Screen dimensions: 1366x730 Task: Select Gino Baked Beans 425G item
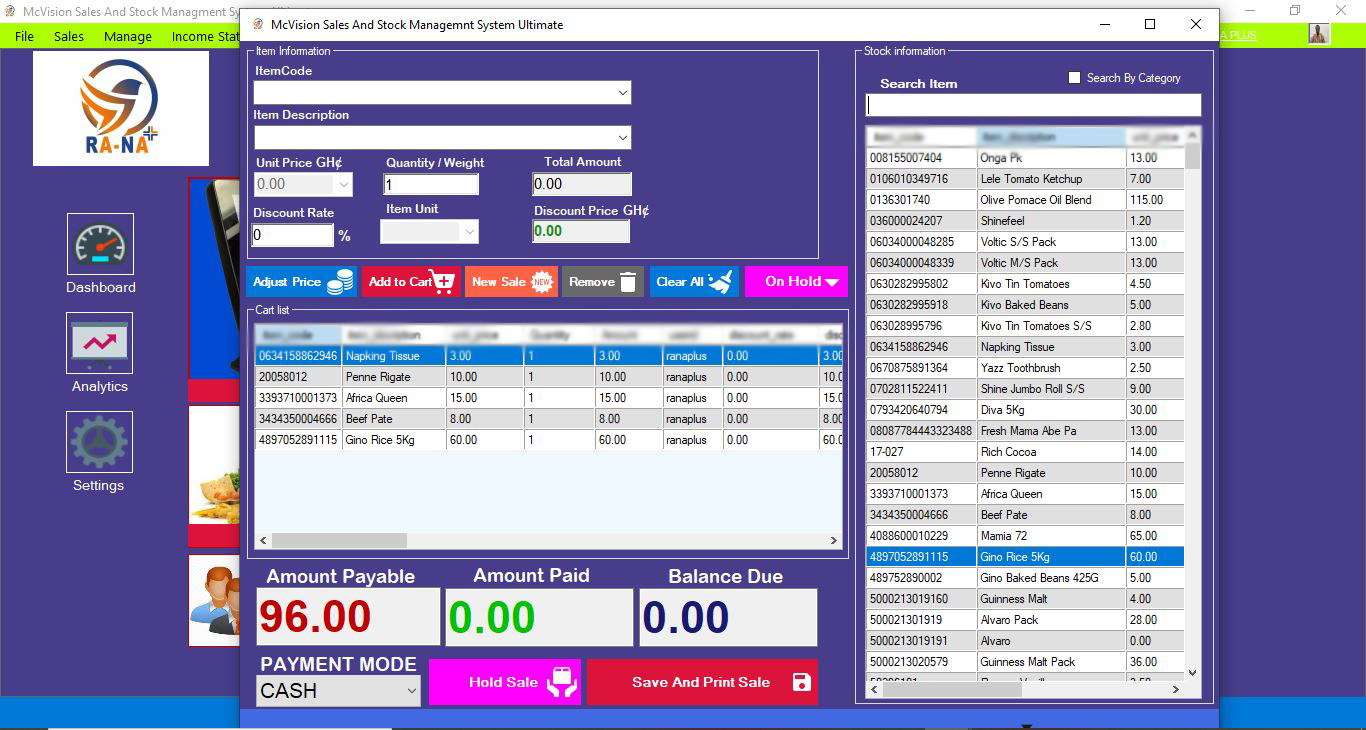pyautogui.click(x=1025, y=578)
